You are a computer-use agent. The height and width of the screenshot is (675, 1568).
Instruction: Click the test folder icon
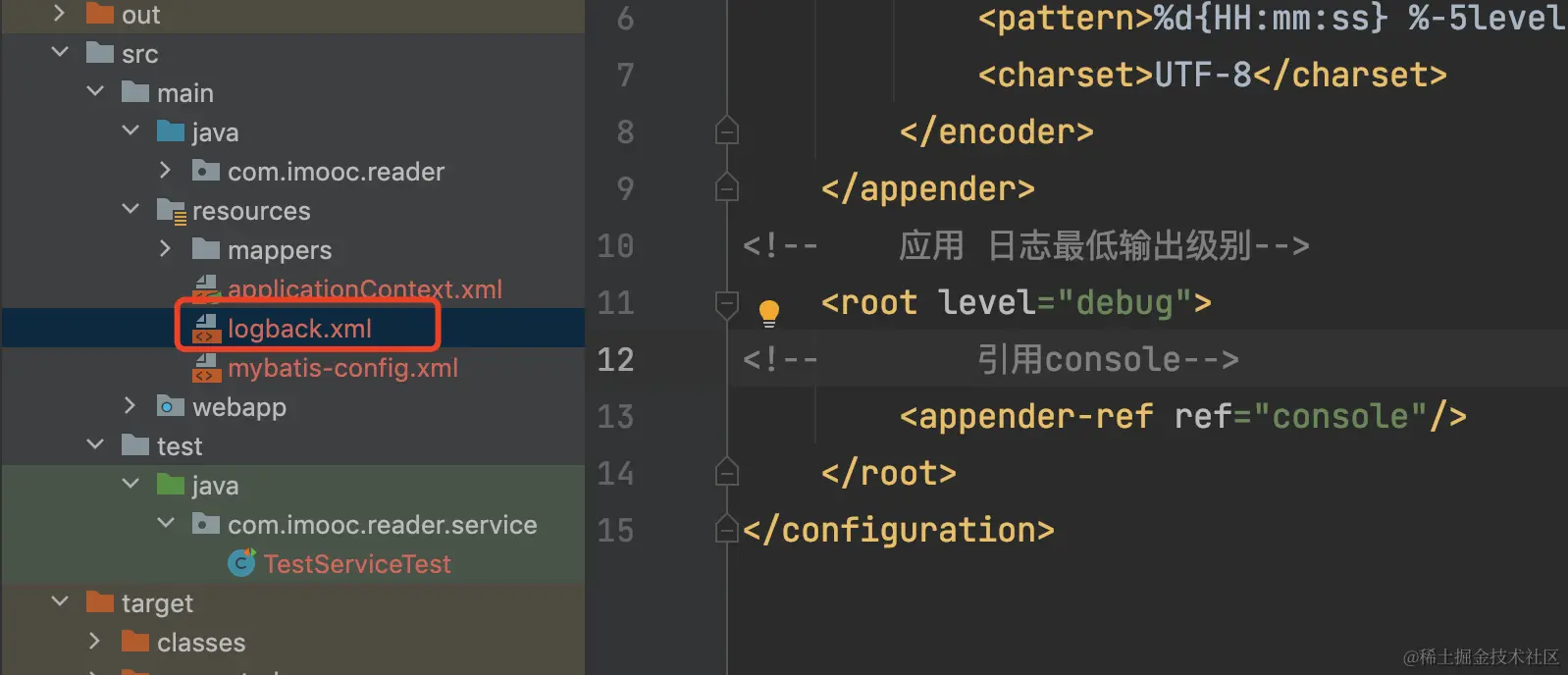[135, 445]
